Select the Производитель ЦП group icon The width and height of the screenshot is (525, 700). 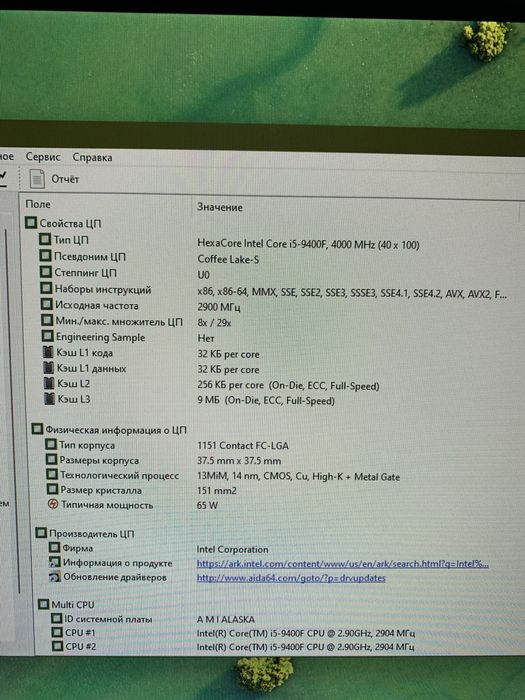tap(41, 533)
